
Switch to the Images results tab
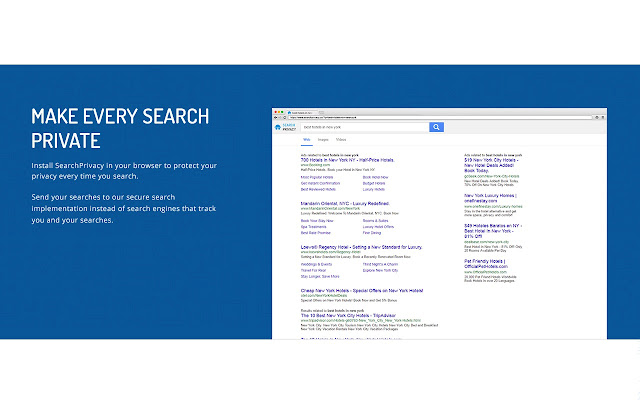(x=323, y=140)
